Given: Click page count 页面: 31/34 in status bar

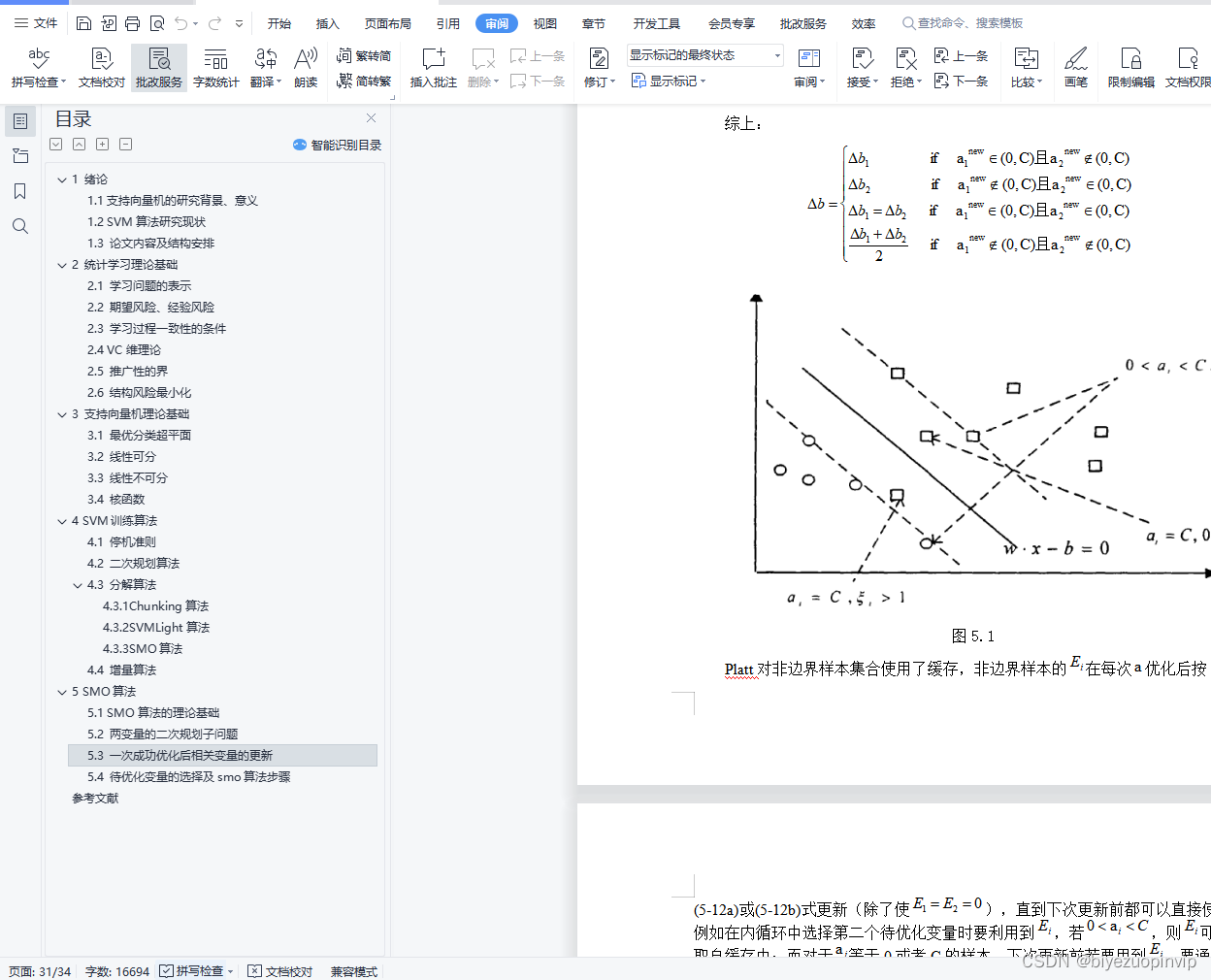Looking at the screenshot, I should (x=40, y=971).
